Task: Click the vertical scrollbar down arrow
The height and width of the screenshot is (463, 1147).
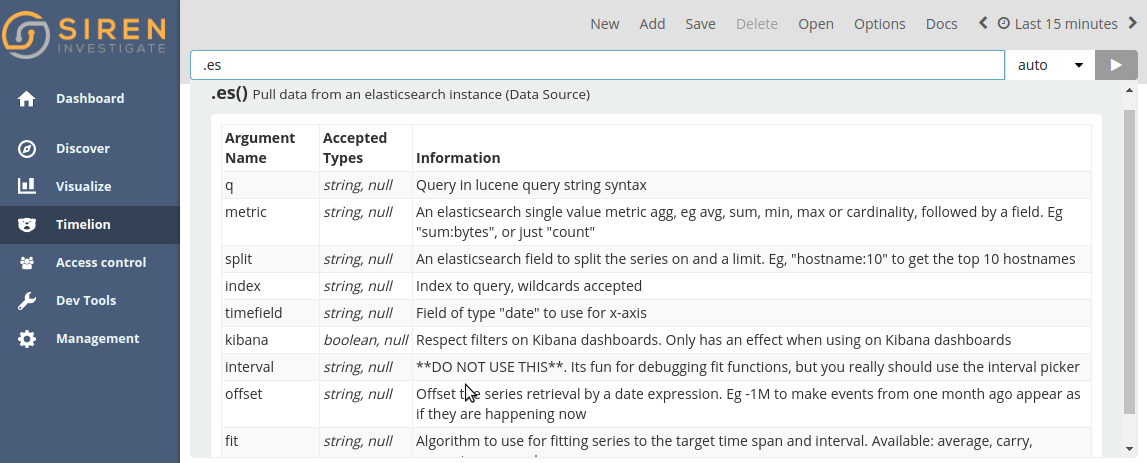Action: (x=1130, y=449)
